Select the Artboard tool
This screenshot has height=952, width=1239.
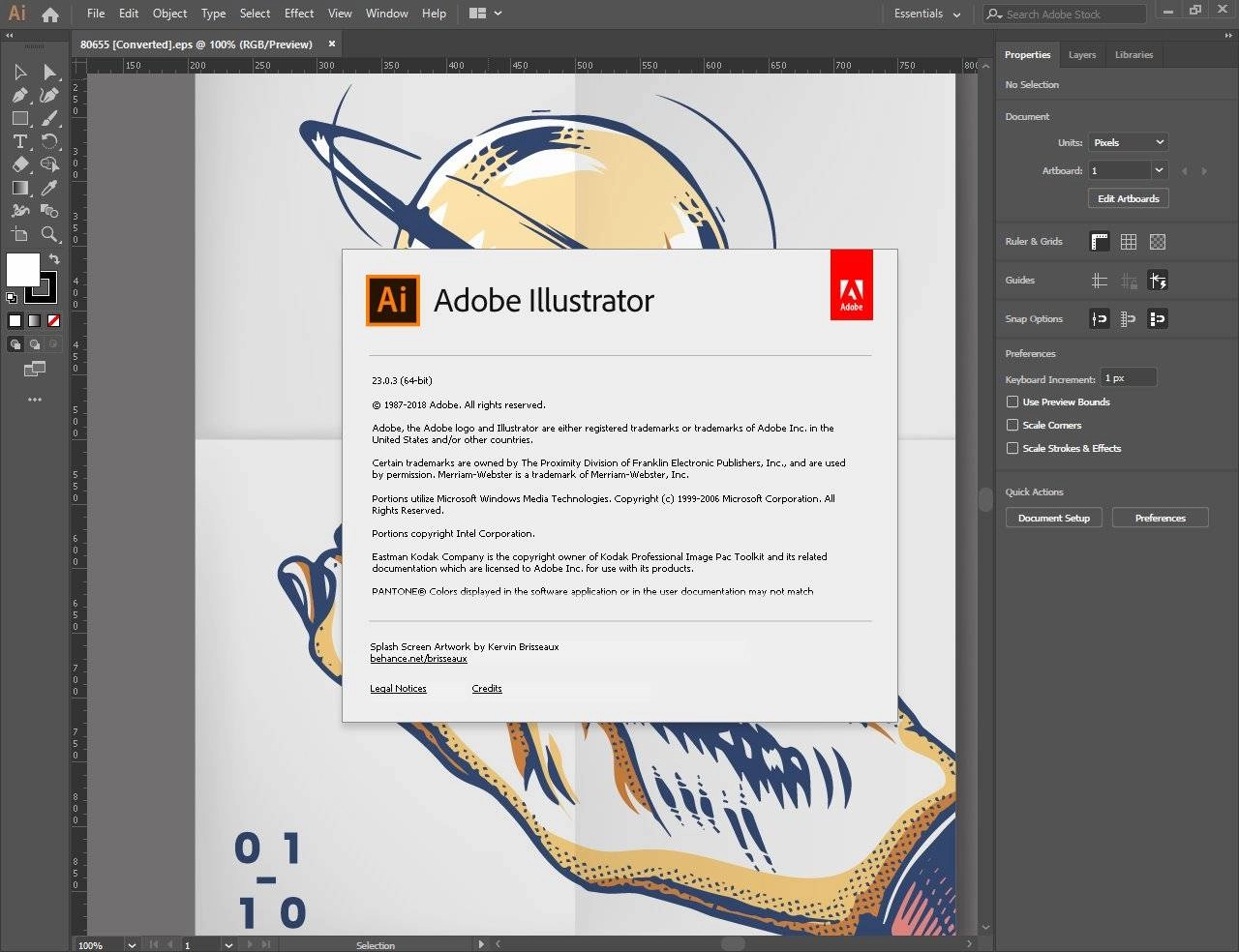coord(20,234)
